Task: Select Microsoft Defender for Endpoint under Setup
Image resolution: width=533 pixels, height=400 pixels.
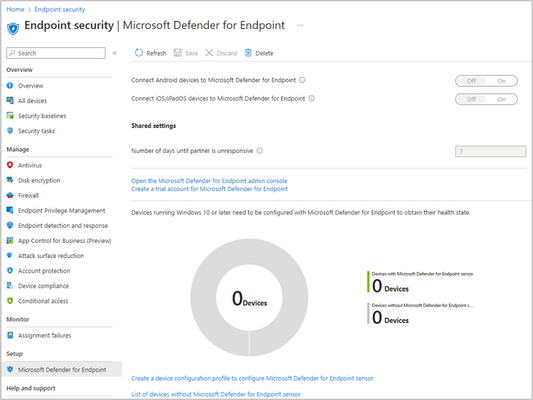Action: click(x=62, y=369)
